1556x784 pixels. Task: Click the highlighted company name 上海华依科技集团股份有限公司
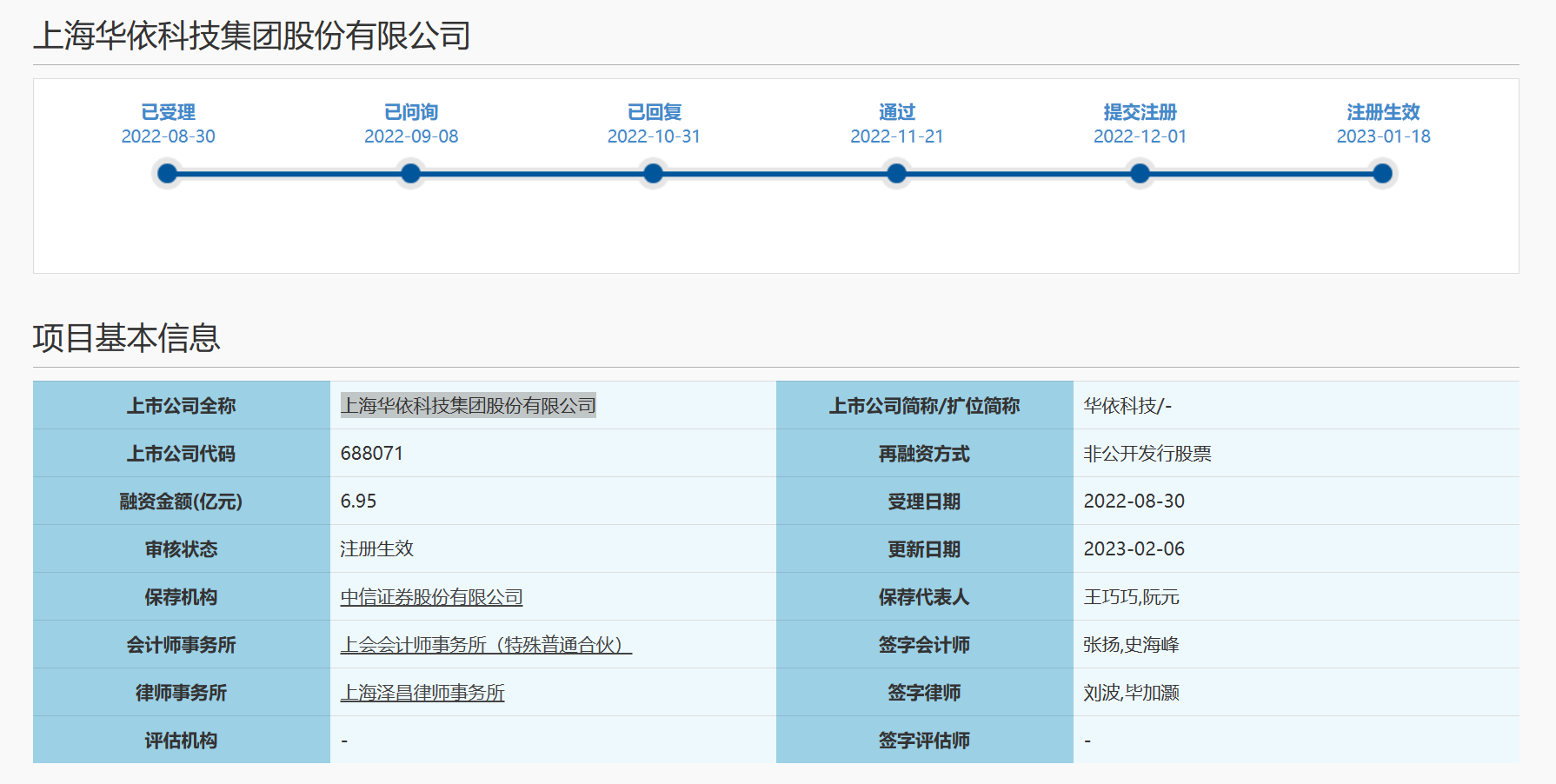tap(469, 406)
